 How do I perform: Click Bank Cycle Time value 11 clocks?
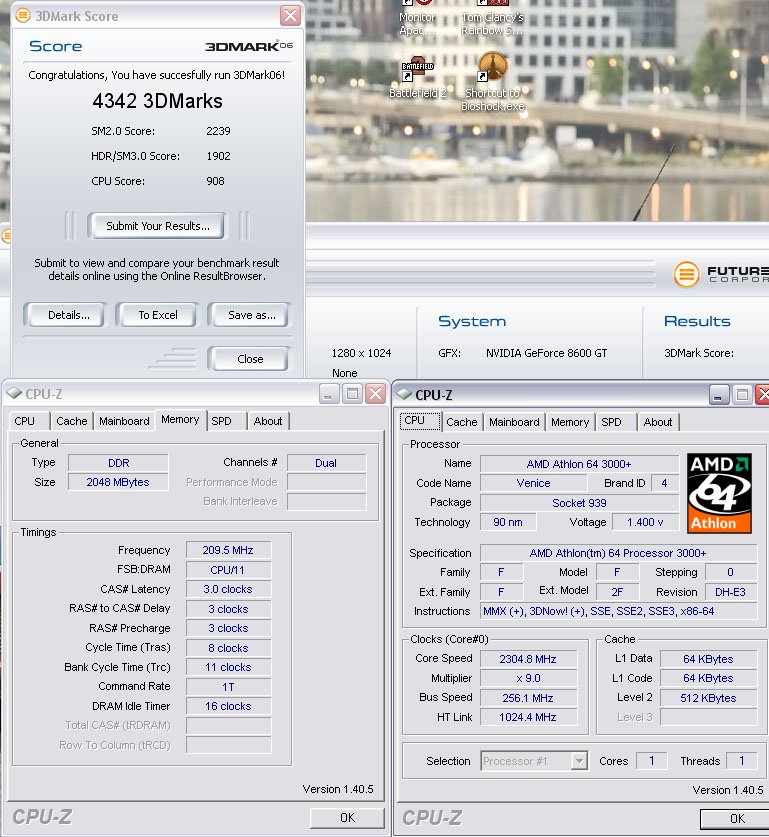click(x=228, y=667)
